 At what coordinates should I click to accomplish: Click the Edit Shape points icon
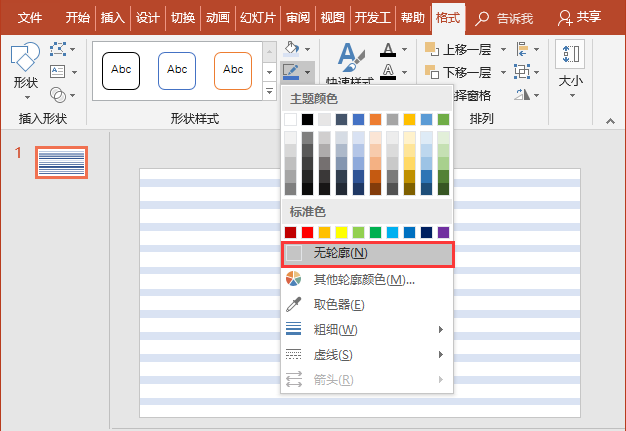point(58,49)
